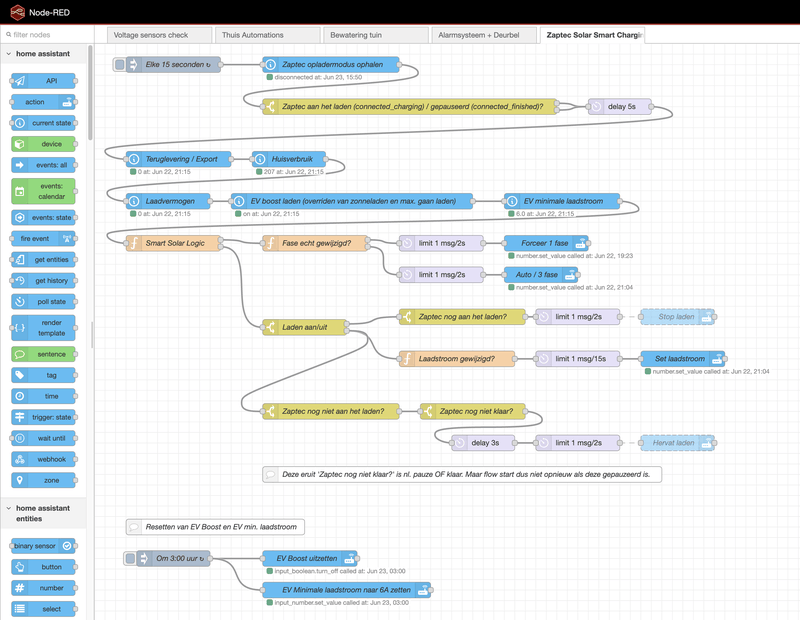Screen dimensions: 800x620
Task: Switch to Voltage sensors check tab
Action: [160, 35]
